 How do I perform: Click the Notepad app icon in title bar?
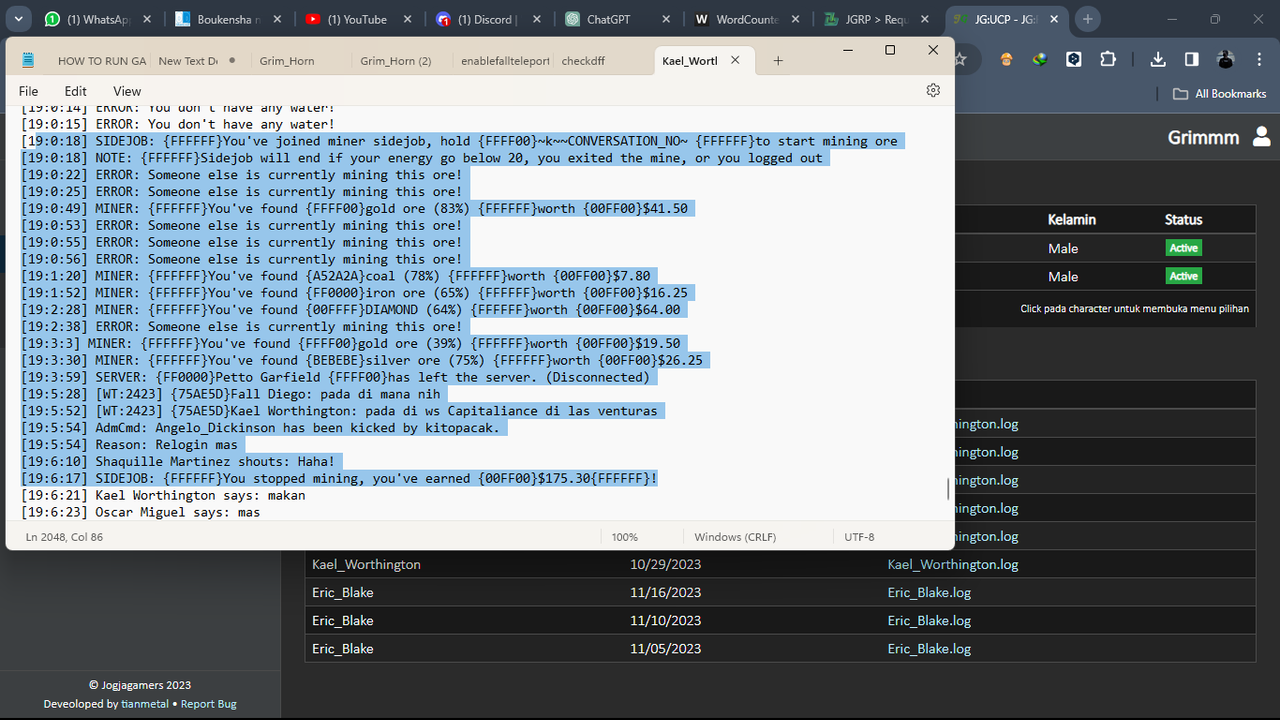point(28,60)
